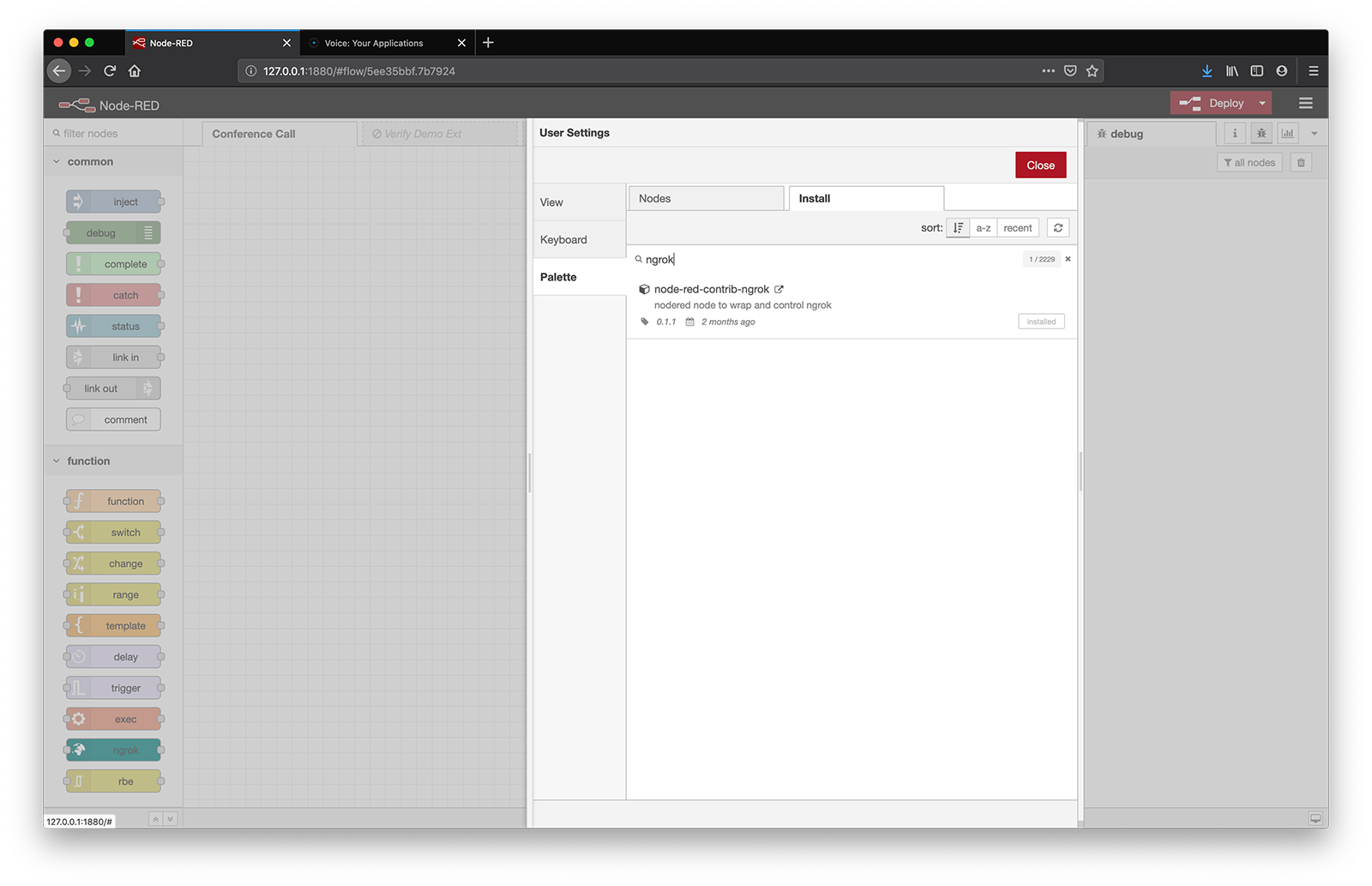
Task: Click the Deploy button
Action: (1212, 103)
